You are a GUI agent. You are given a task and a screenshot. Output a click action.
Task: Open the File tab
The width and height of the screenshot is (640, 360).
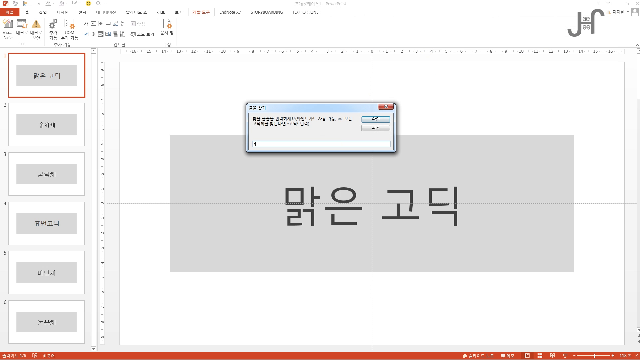click(x=9, y=12)
